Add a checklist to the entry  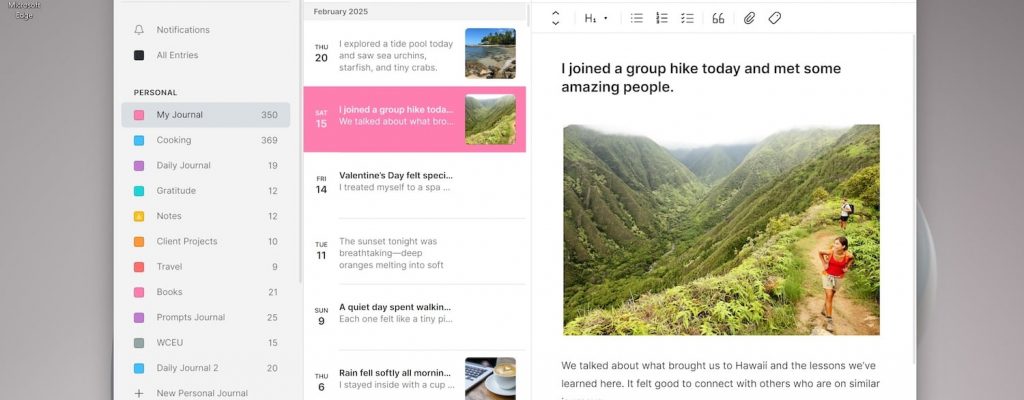click(x=687, y=18)
